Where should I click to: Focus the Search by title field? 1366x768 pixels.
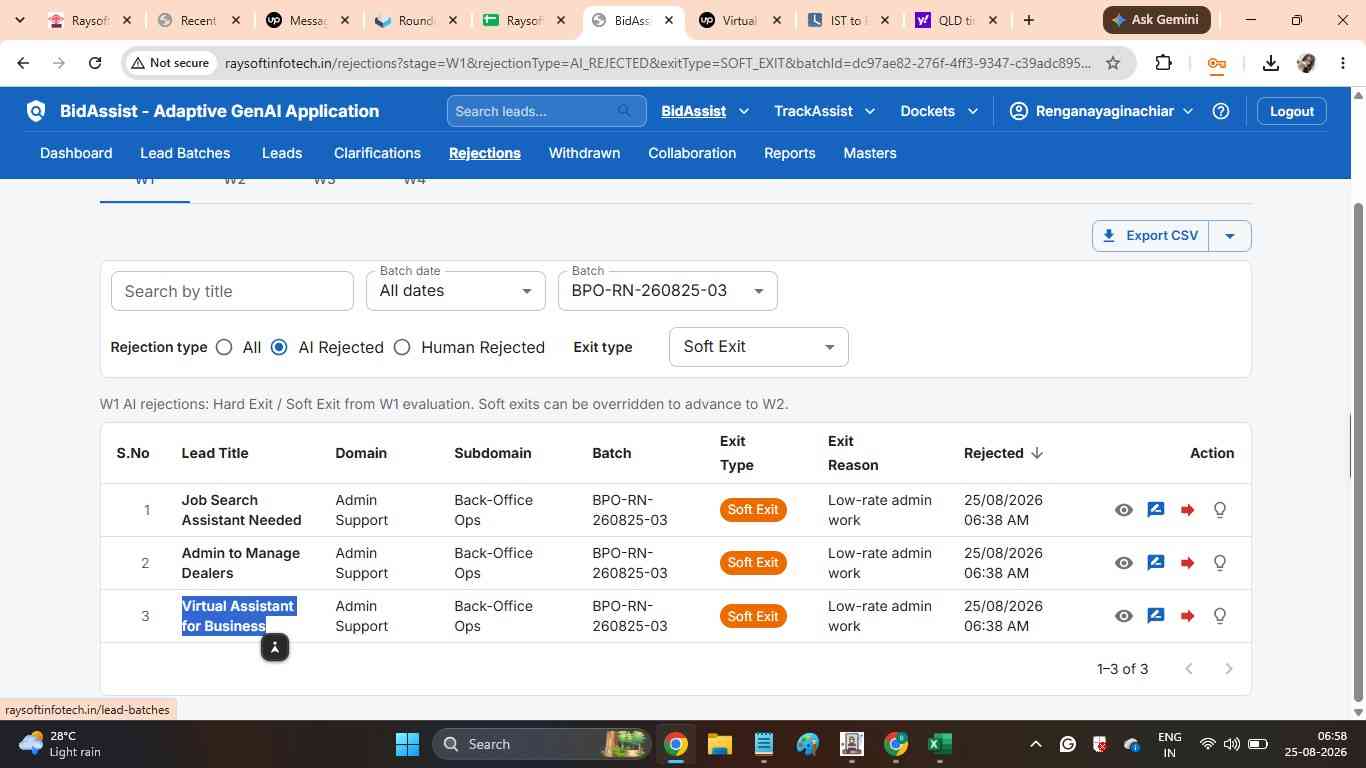click(232, 291)
